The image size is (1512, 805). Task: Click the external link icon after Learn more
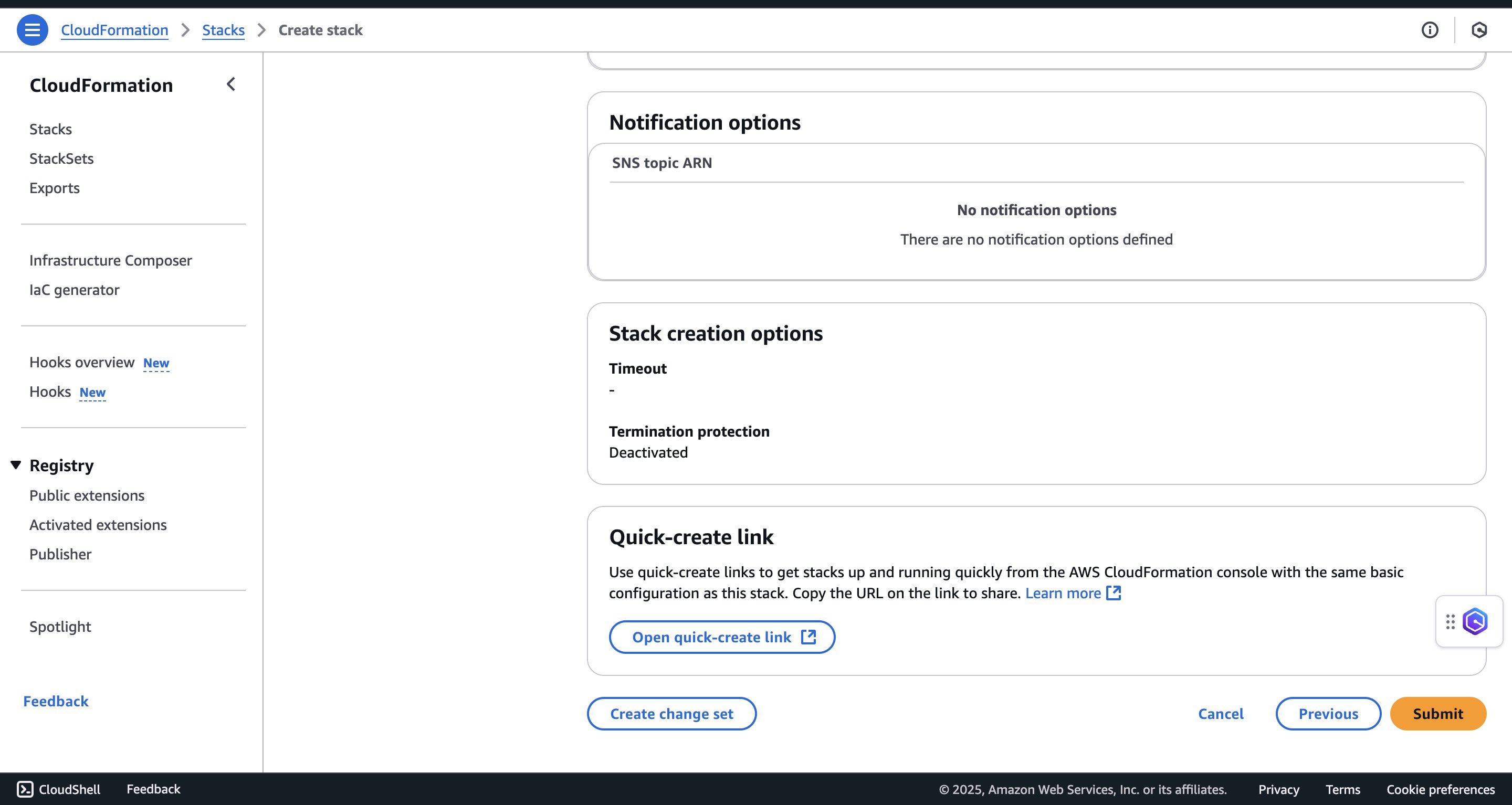coord(1114,592)
